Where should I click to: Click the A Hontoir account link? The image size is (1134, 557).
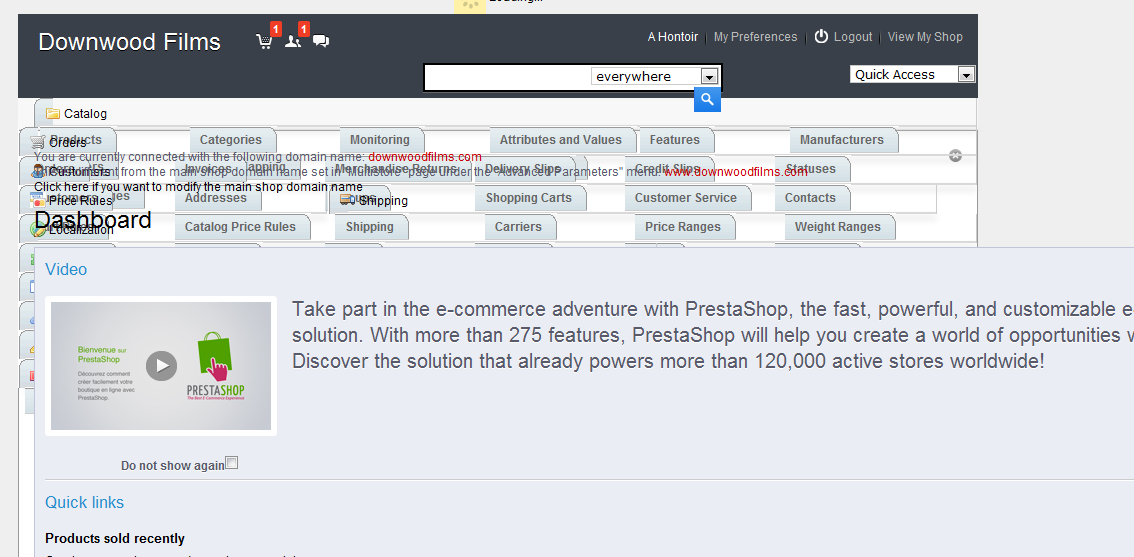point(673,37)
